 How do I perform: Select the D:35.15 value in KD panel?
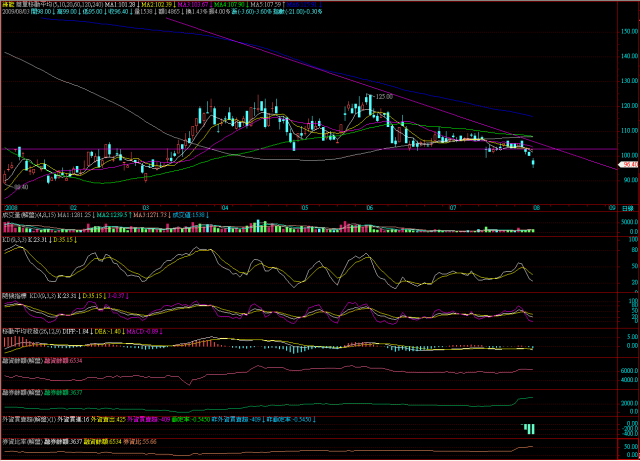(x=63, y=240)
